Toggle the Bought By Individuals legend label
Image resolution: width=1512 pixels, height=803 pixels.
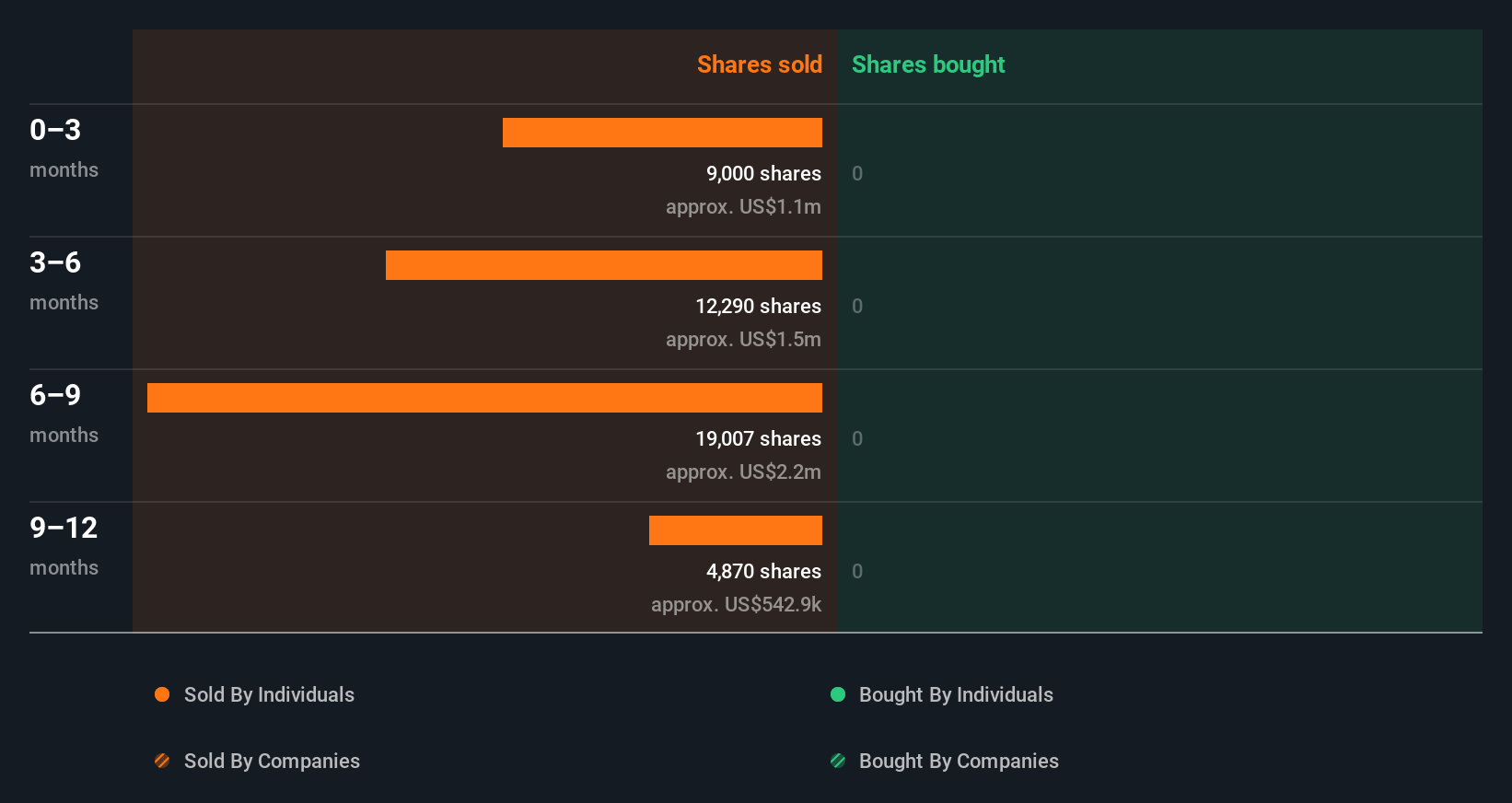[x=956, y=695]
